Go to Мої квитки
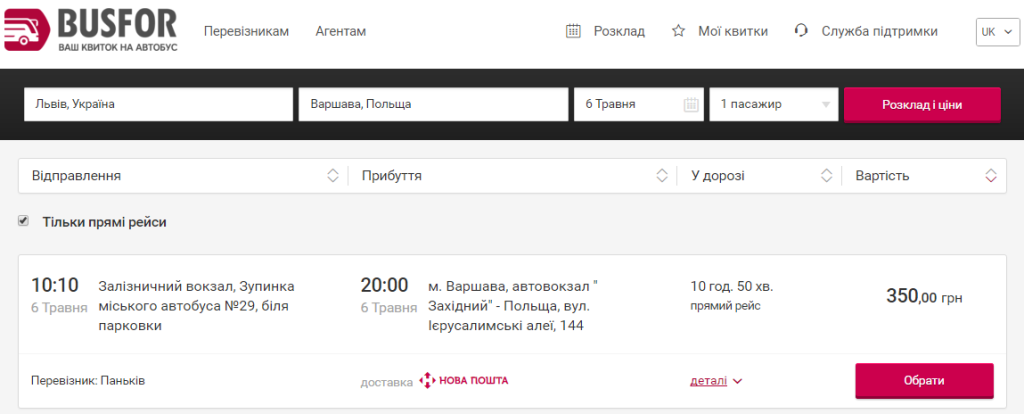 733,31
